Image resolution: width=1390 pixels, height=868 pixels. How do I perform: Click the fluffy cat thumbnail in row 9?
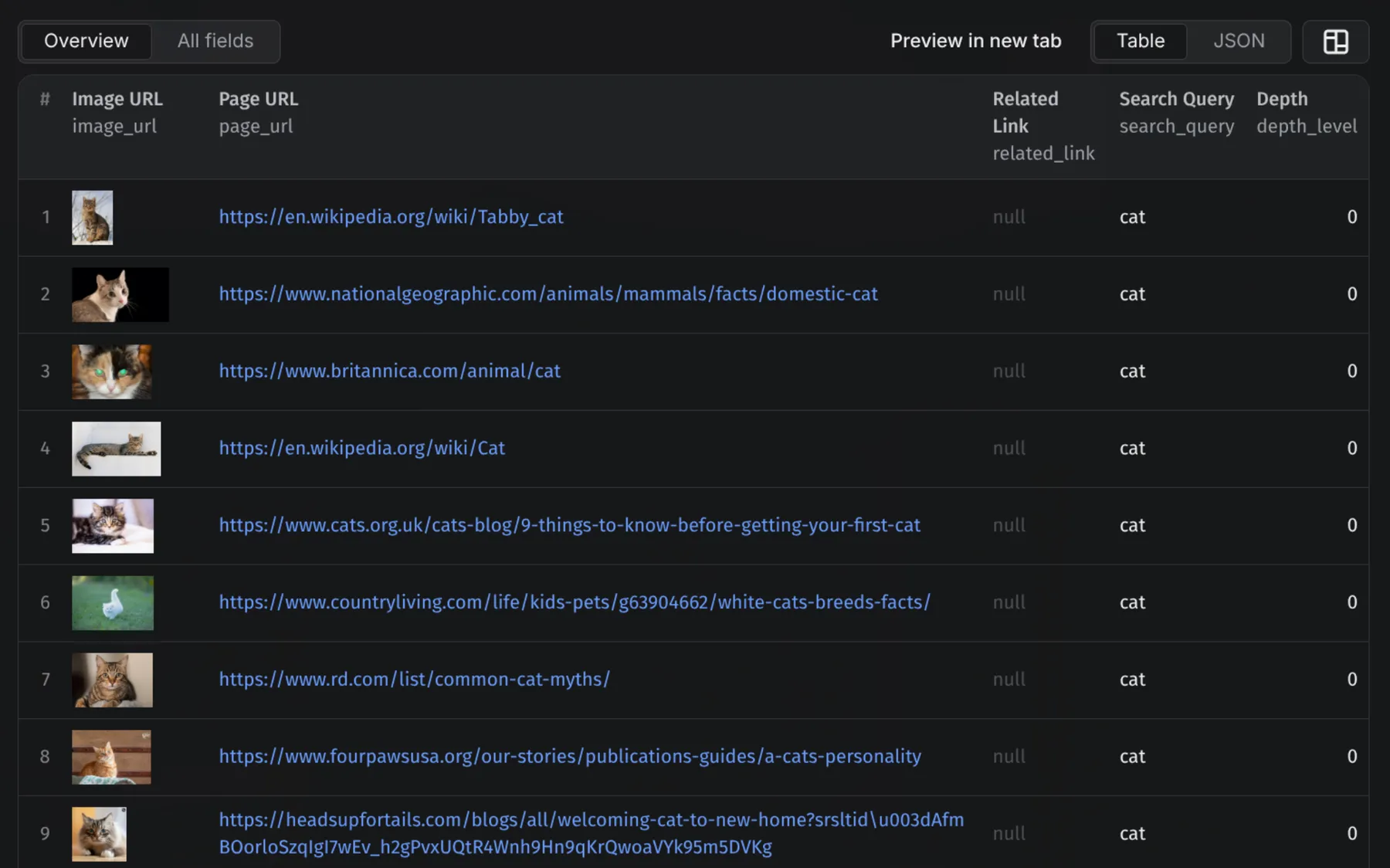click(x=99, y=835)
